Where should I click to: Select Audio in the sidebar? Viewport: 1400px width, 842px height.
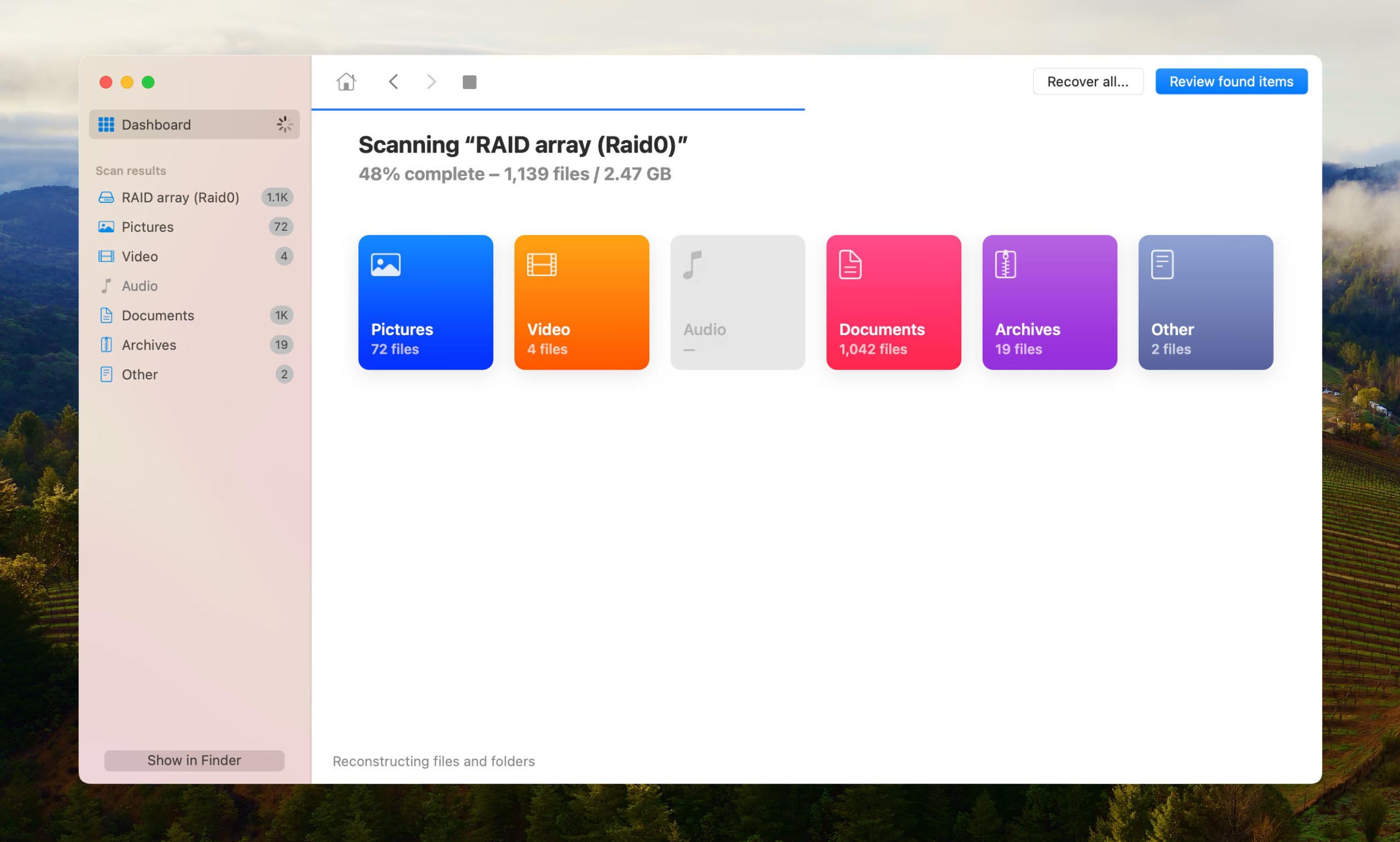coord(139,286)
